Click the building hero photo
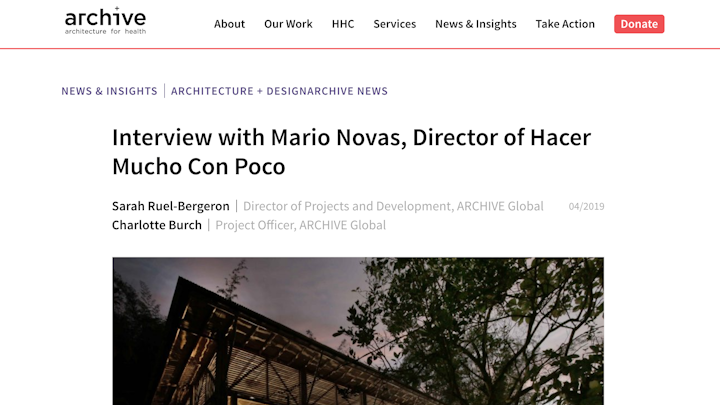 (358, 330)
